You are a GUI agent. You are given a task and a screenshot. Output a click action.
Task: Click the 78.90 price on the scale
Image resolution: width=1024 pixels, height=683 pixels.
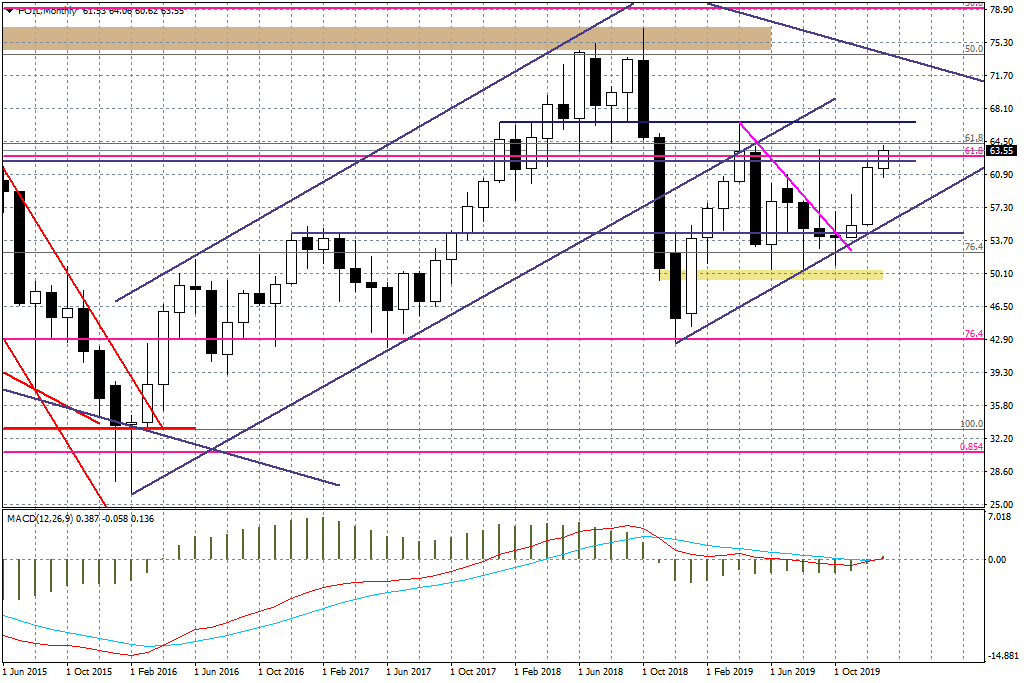click(x=1002, y=10)
